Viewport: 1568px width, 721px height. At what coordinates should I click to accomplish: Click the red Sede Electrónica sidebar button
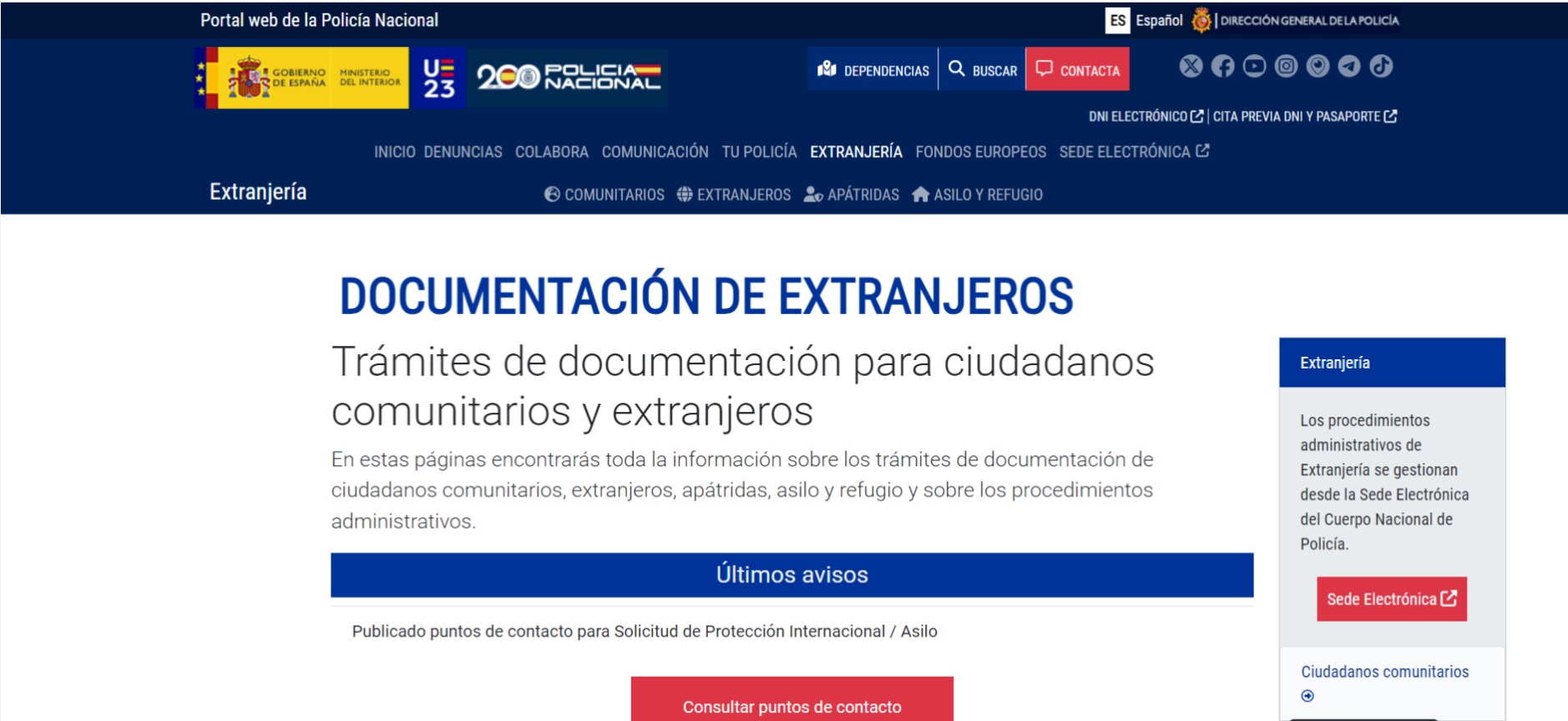click(1391, 599)
